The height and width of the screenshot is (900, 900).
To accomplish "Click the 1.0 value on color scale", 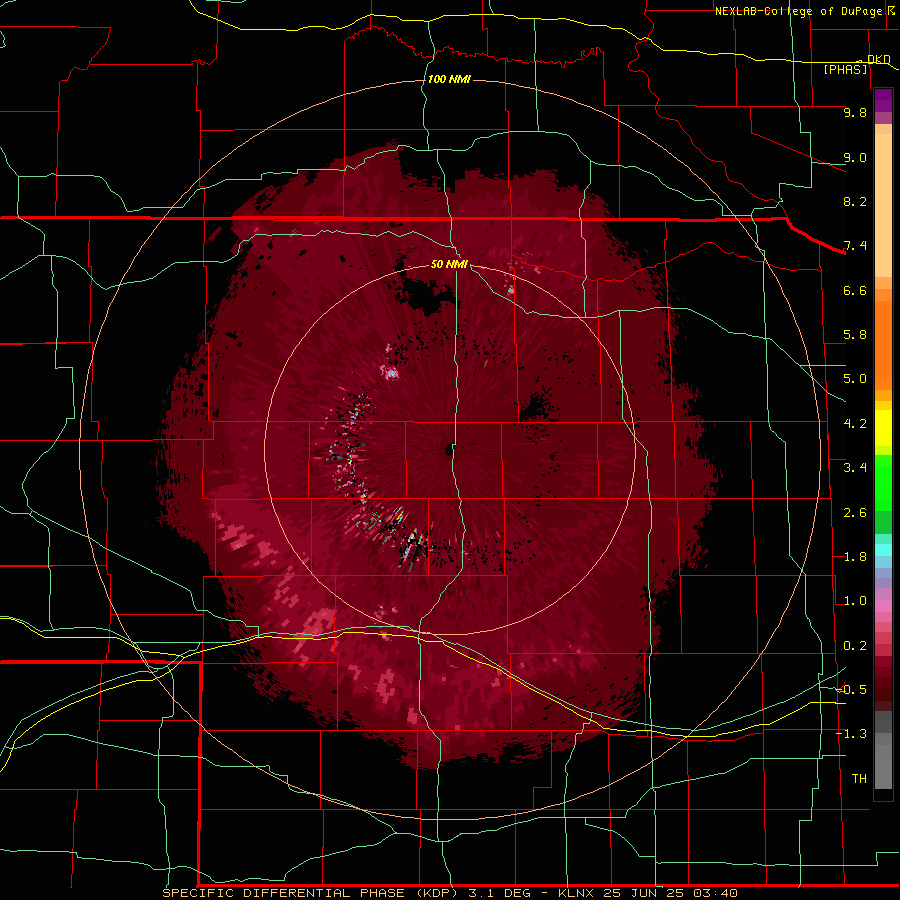I will point(855,601).
